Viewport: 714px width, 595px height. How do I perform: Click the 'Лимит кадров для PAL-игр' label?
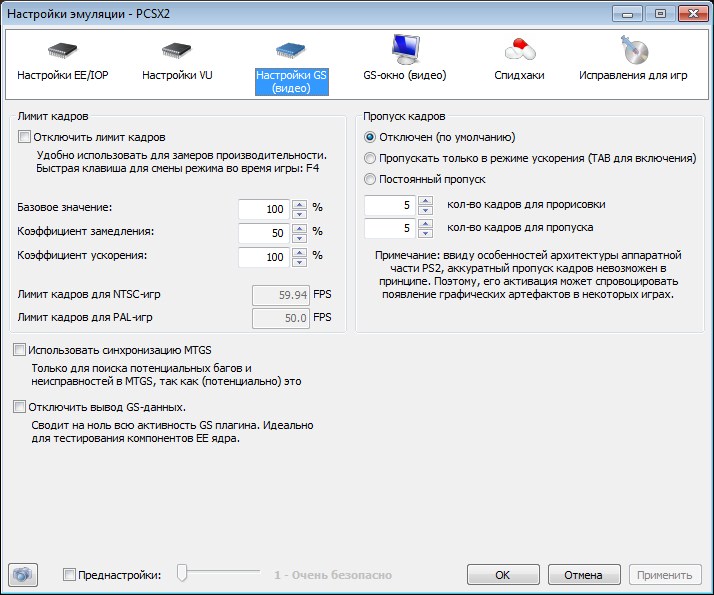coord(85,317)
